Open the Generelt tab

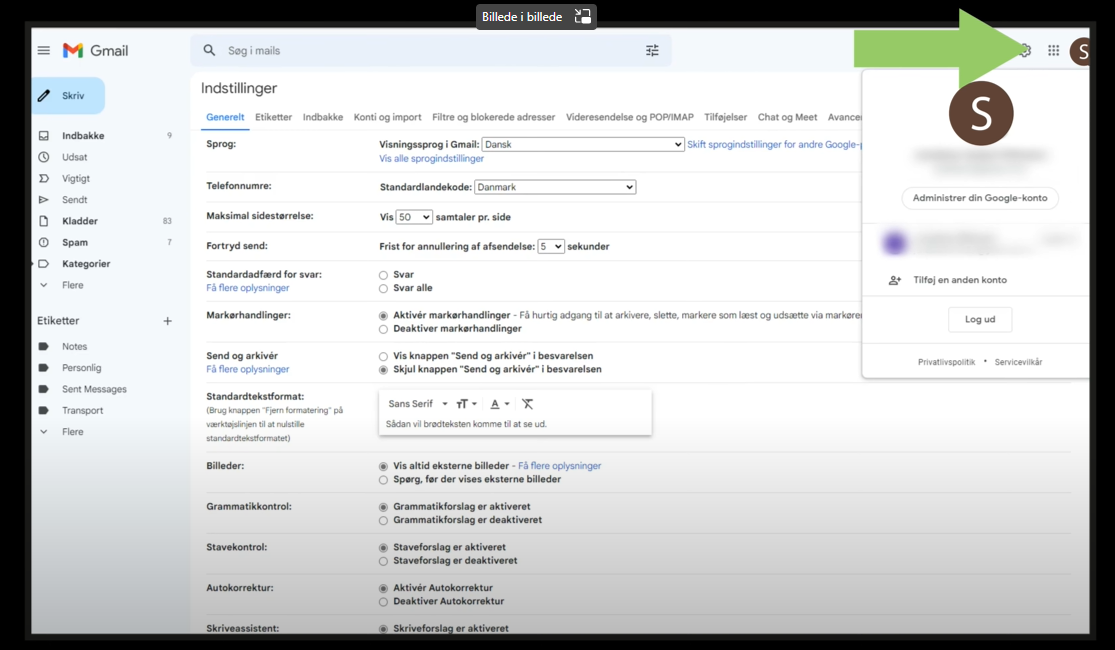tap(225, 117)
